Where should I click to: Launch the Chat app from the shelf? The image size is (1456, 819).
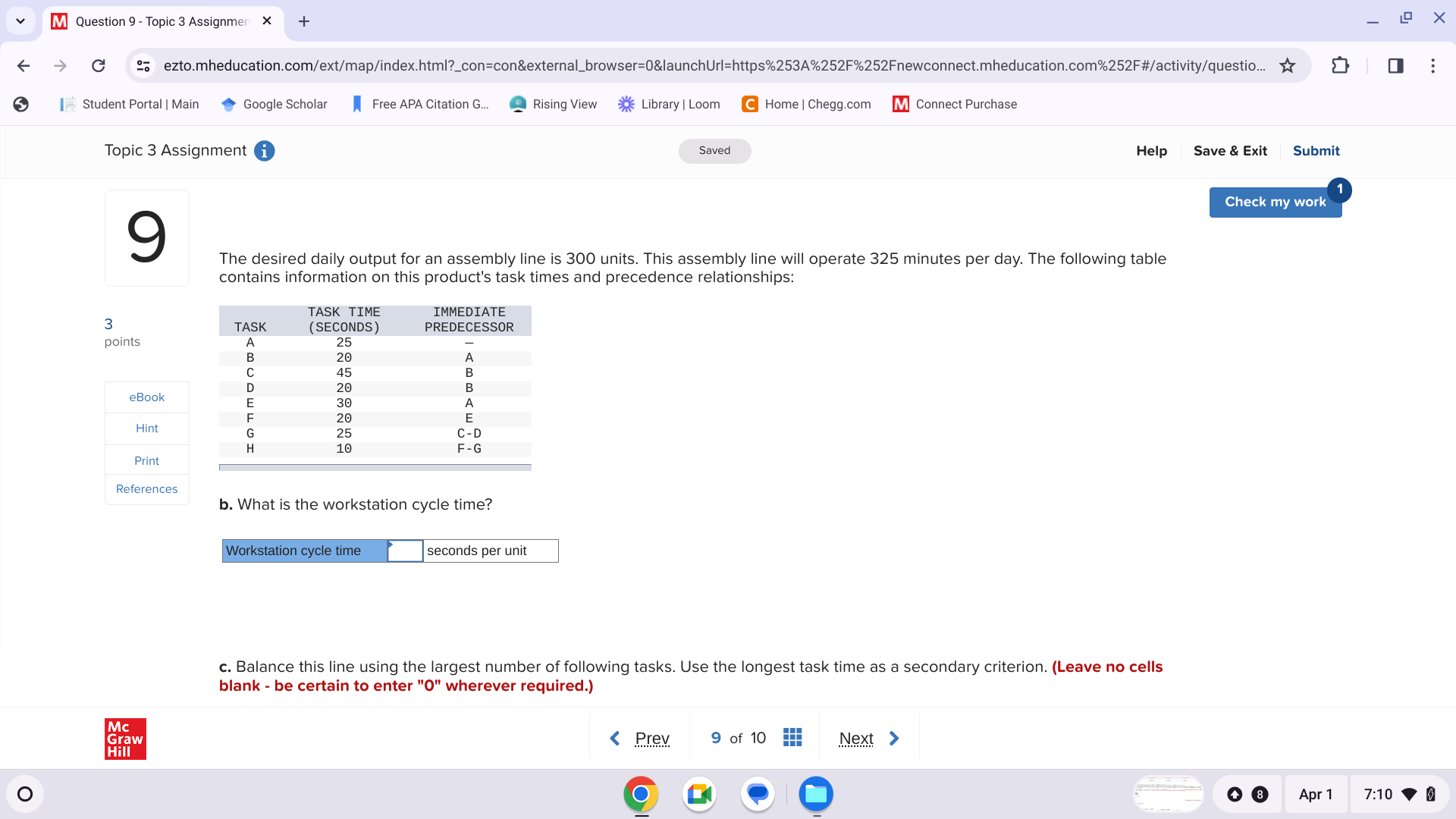(x=757, y=794)
